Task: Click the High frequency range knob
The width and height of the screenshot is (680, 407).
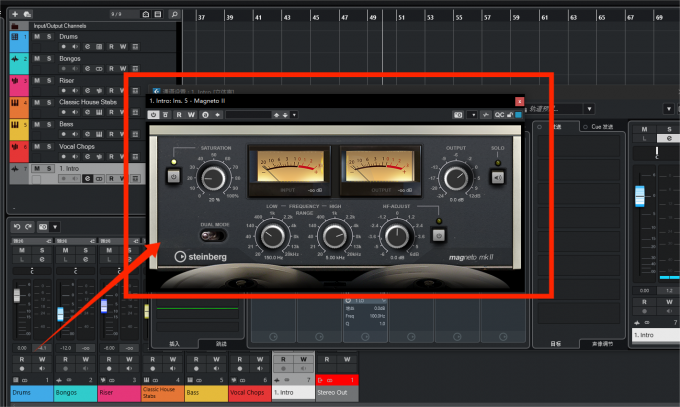Action: (x=334, y=236)
